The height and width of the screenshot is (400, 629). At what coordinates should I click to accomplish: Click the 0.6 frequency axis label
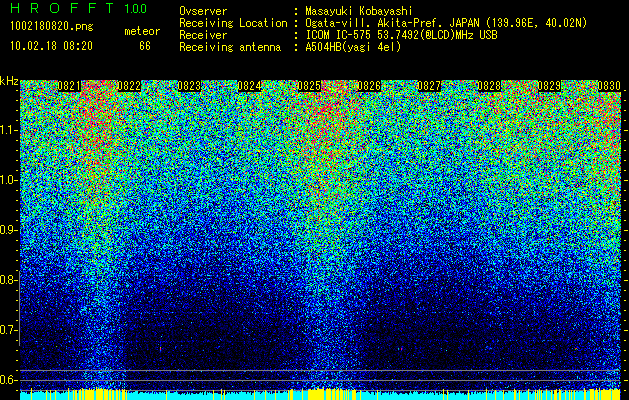(8, 380)
